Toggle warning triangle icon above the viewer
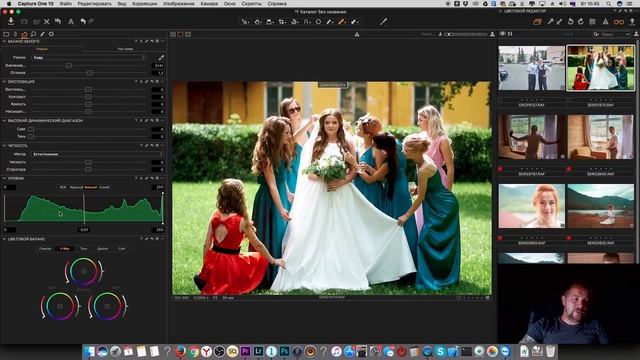640x360 pixels. (357, 34)
